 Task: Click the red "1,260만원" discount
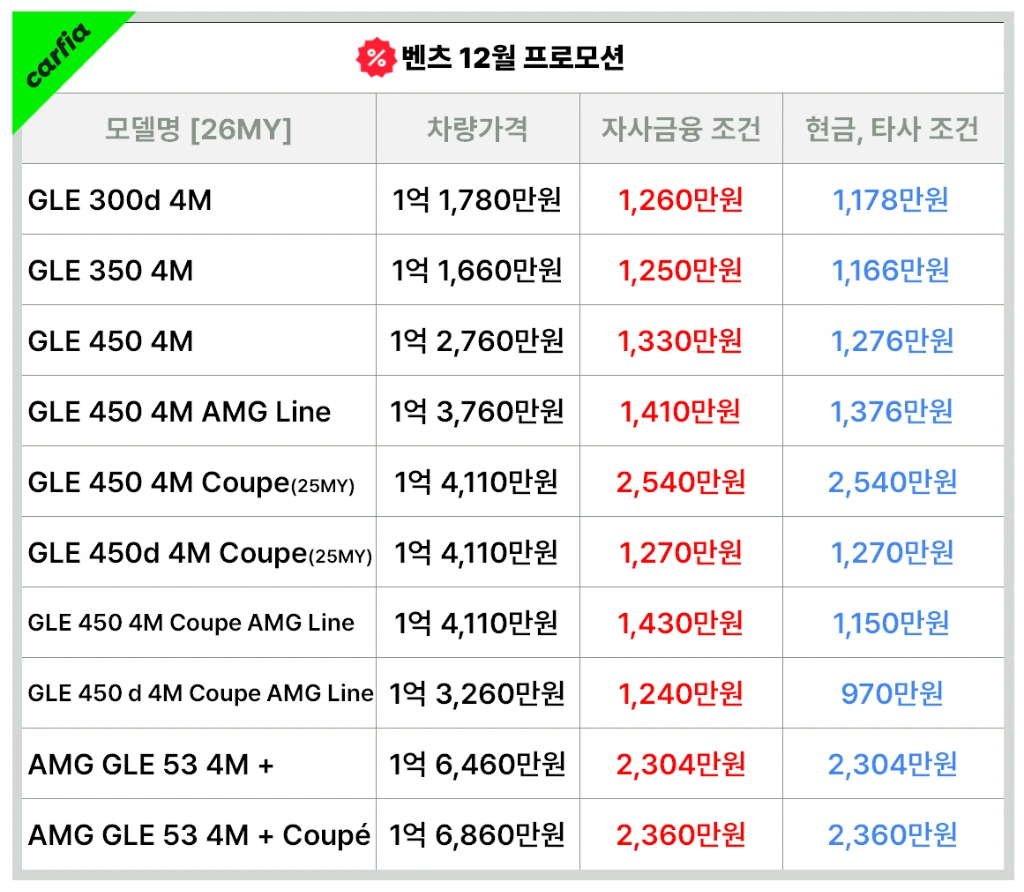[680, 200]
